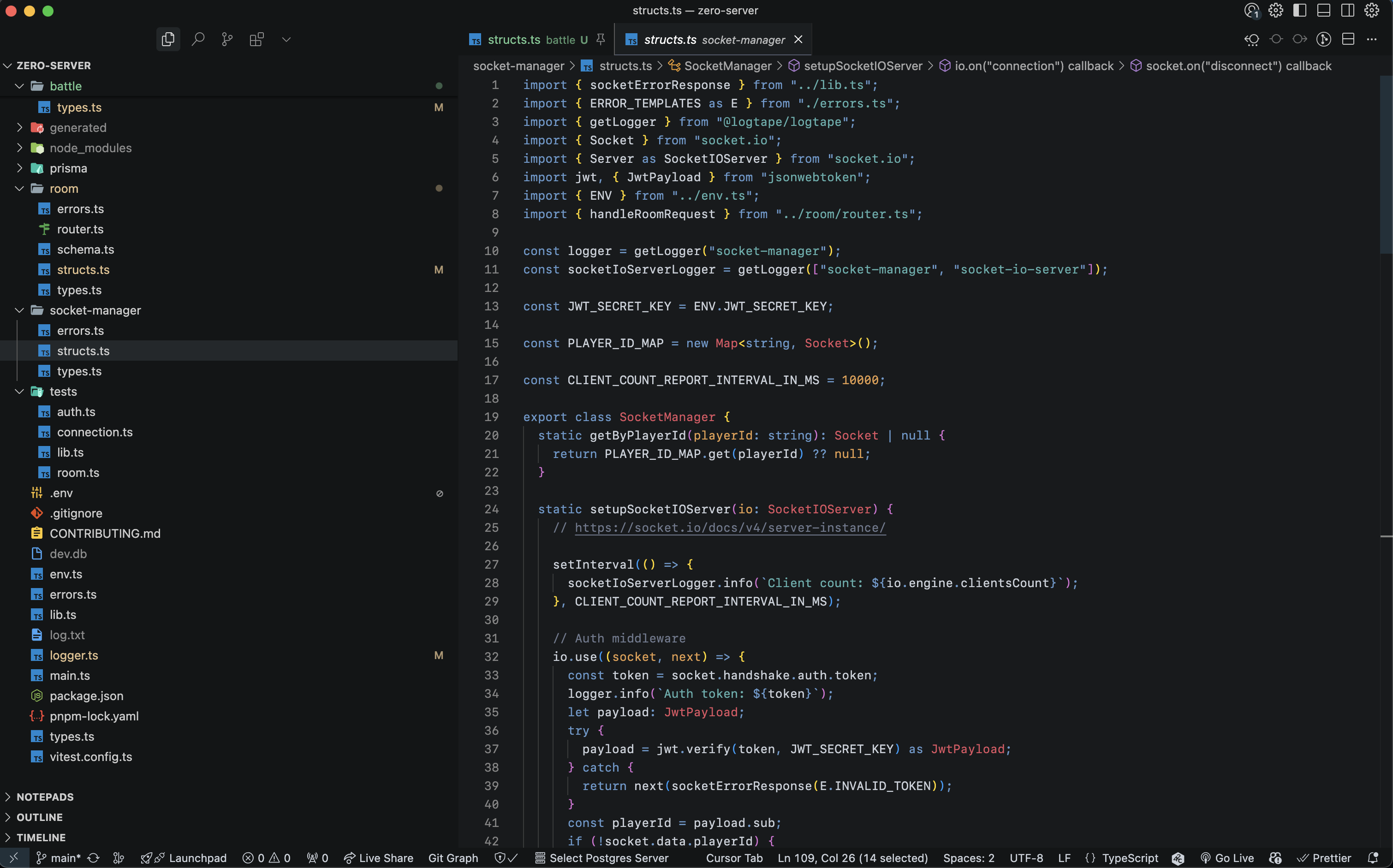Click setupSocketIOServer in the breadcrumb

[863, 66]
